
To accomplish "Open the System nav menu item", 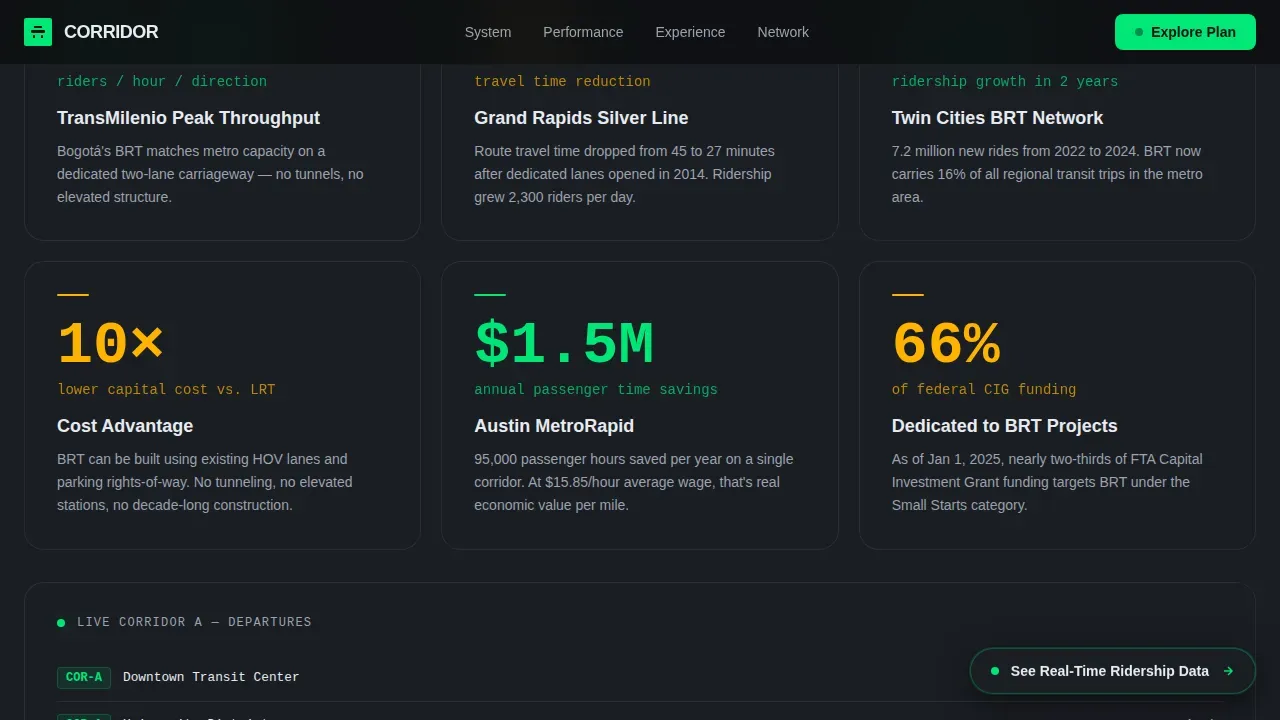I will pyautogui.click(x=488, y=32).
